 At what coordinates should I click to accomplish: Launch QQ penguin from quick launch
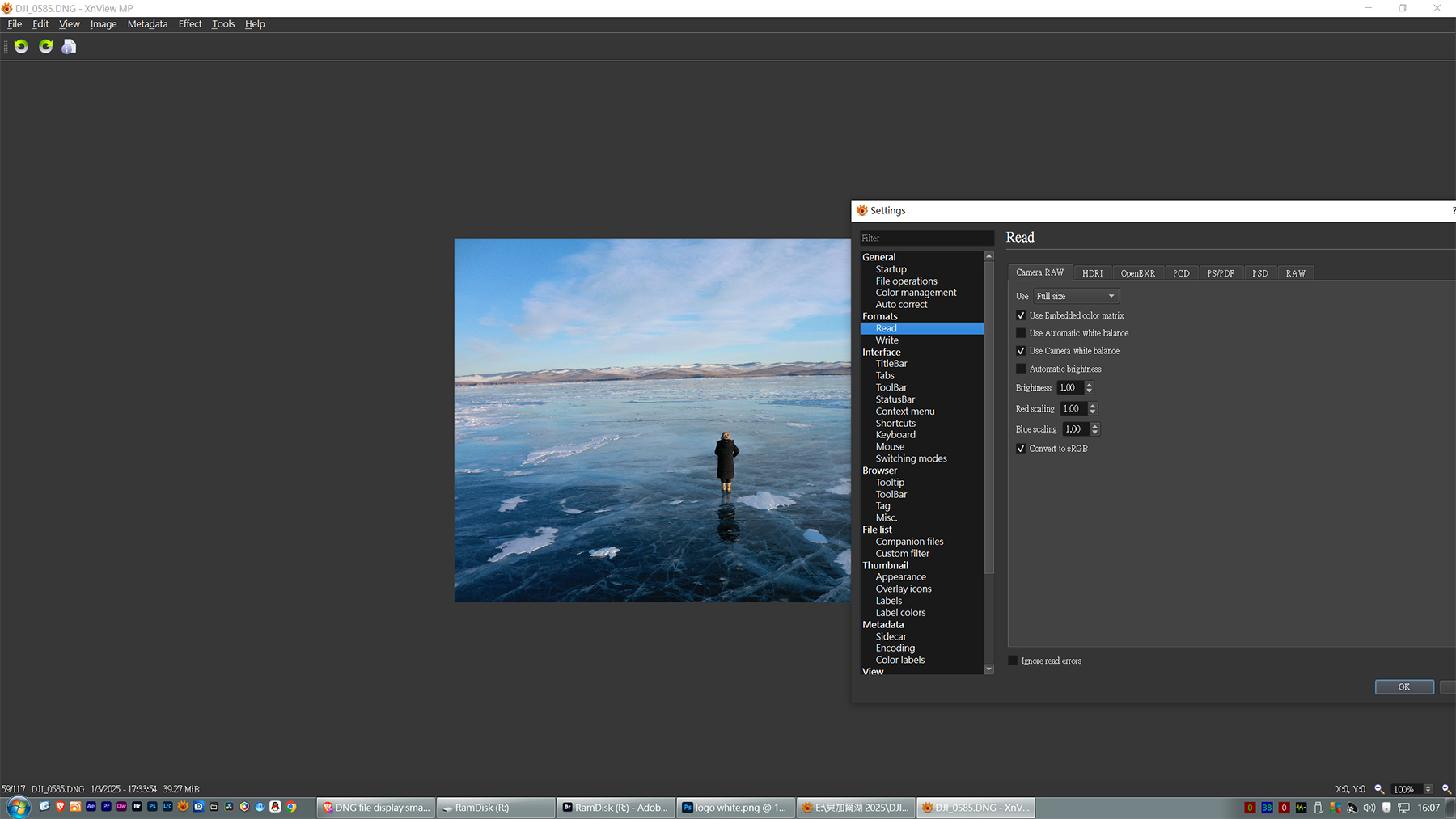pos(275,806)
